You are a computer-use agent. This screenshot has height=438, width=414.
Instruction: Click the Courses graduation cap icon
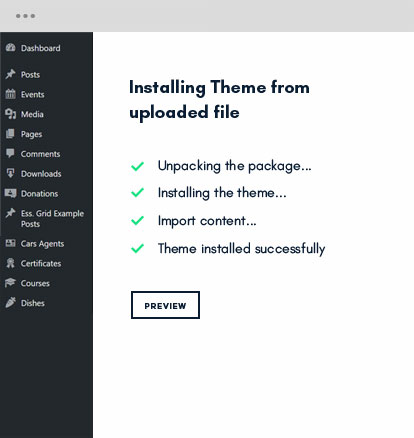point(10,283)
